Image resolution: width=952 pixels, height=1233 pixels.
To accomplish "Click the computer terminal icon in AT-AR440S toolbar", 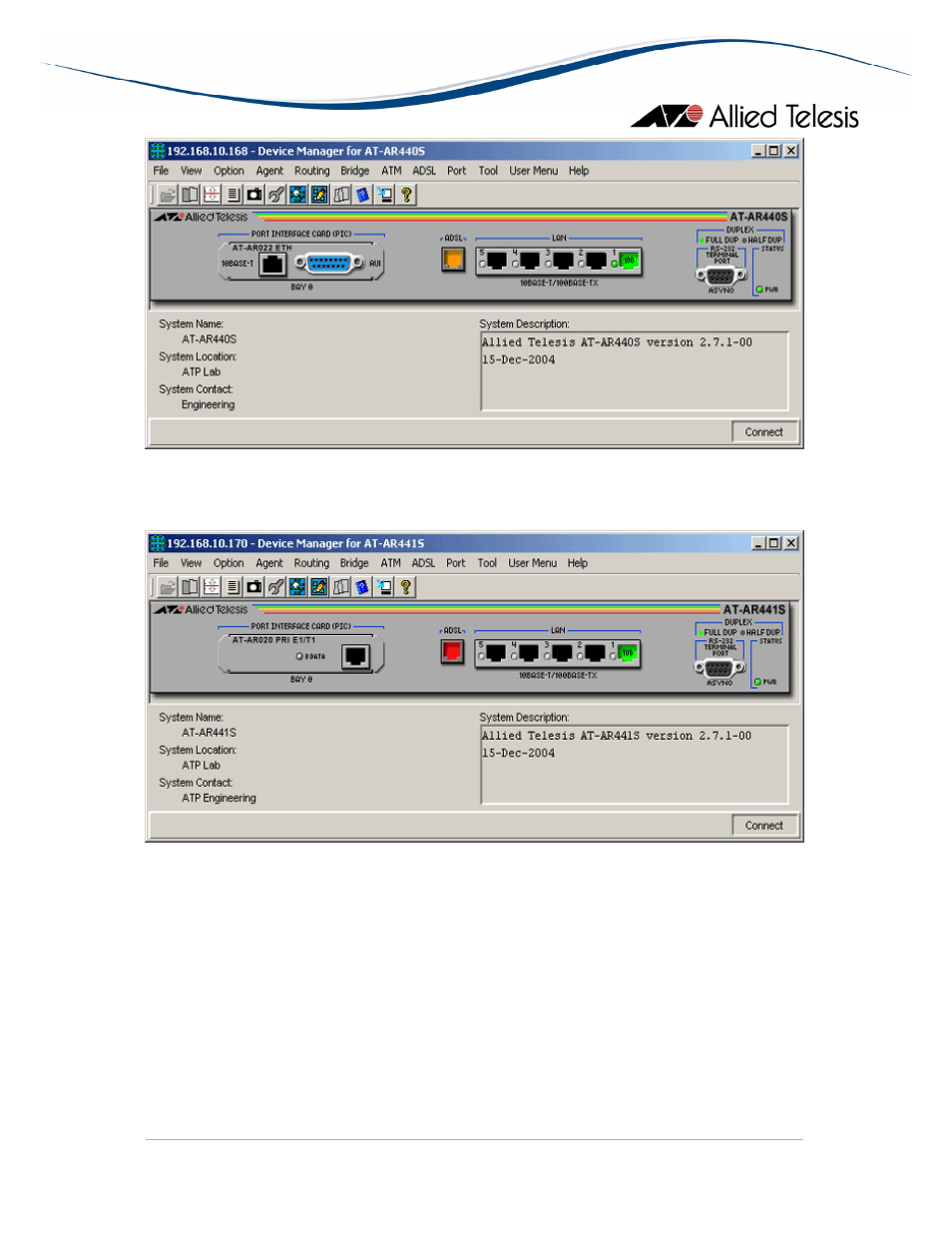I will 384,195.
